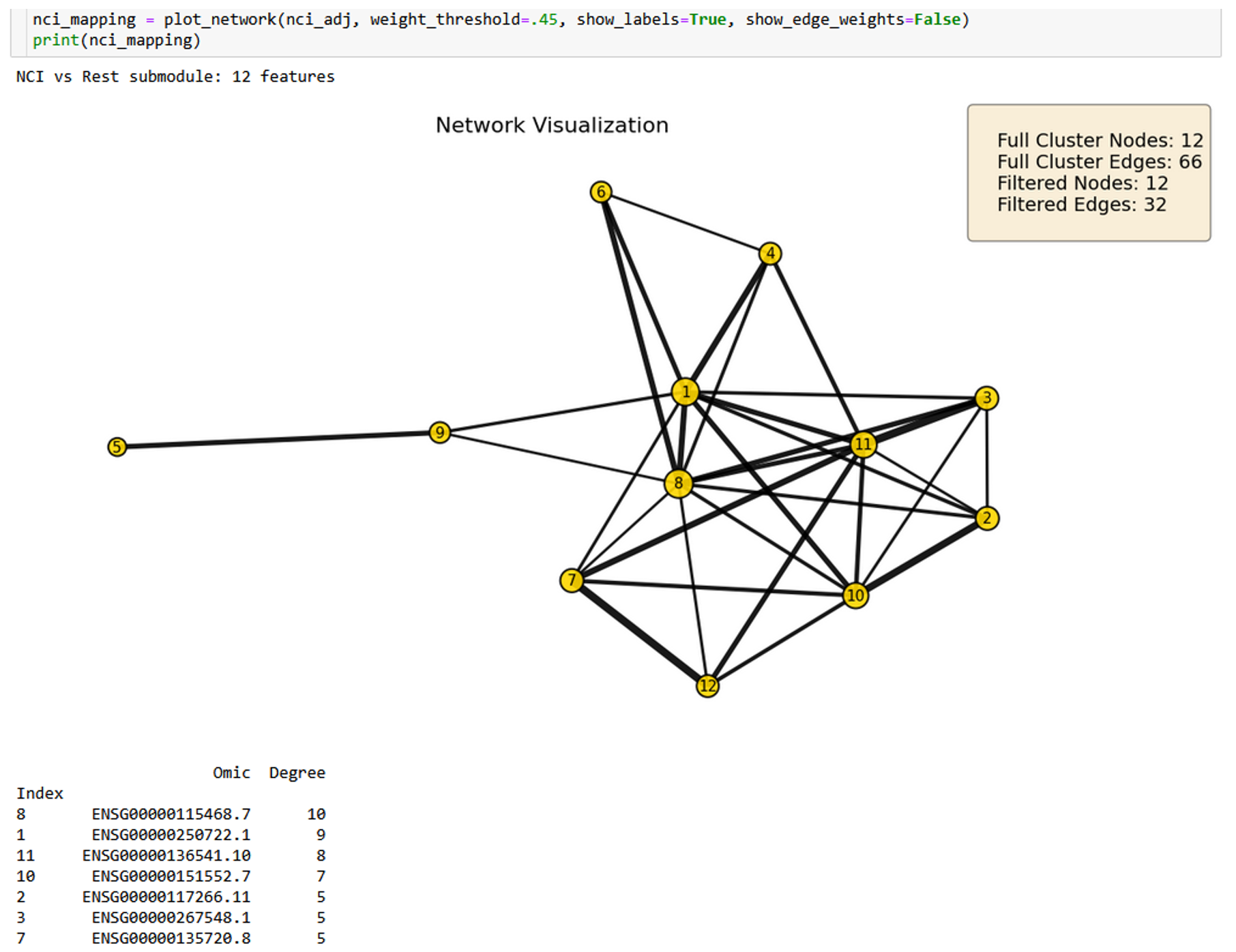Click network node labeled 5
Viewport: 1236px width, 952px height.
click(117, 447)
